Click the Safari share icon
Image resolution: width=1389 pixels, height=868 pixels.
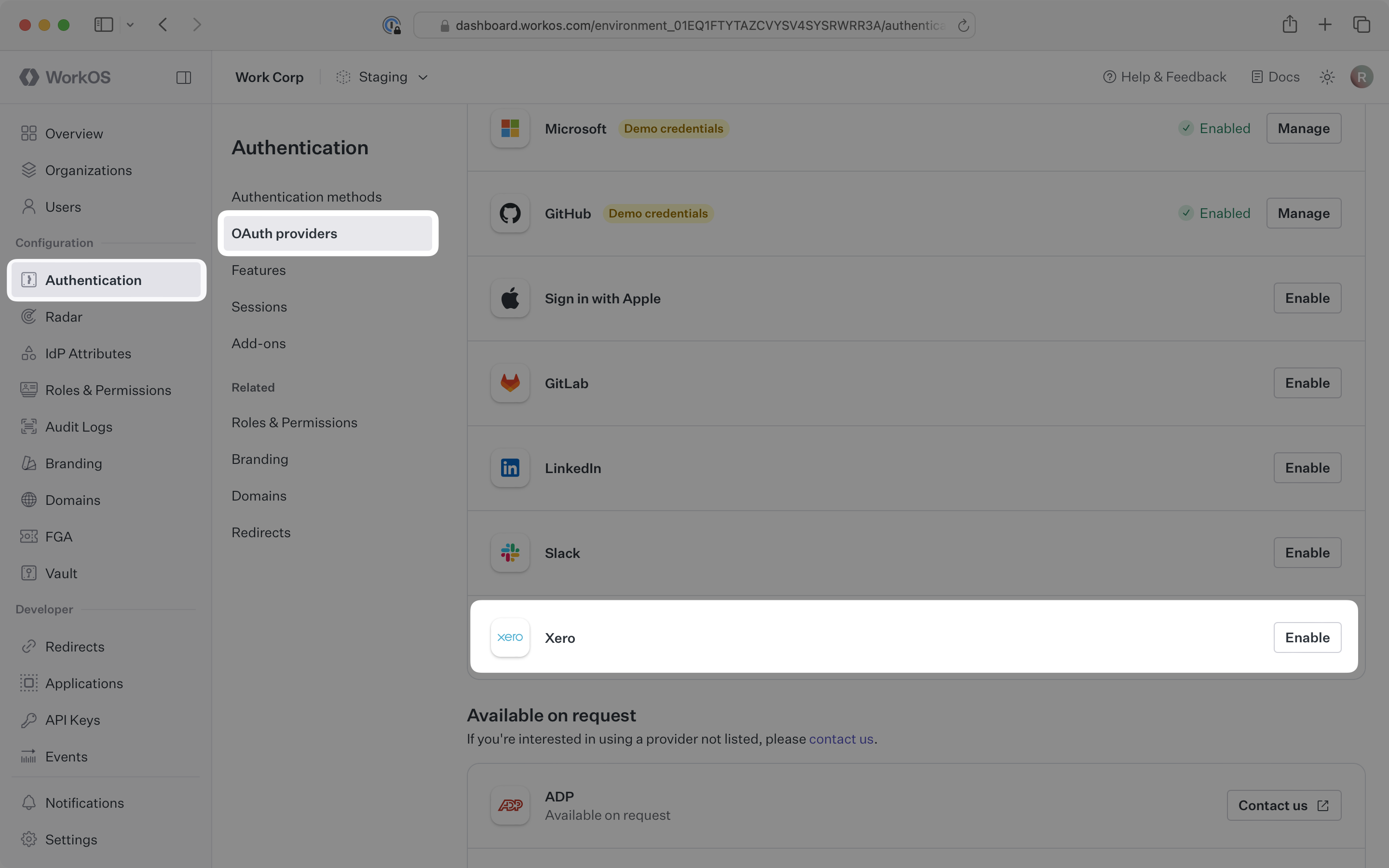coord(1289,24)
